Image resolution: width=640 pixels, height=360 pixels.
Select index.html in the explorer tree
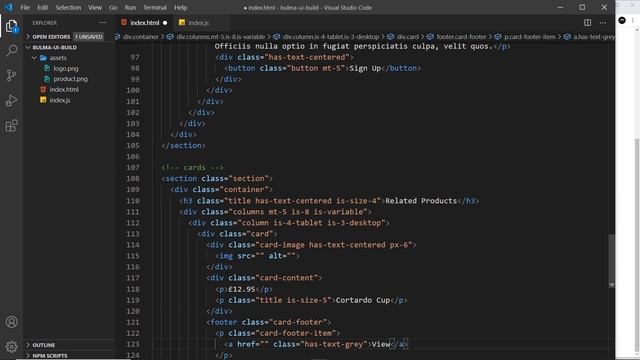tap(64, 89)
